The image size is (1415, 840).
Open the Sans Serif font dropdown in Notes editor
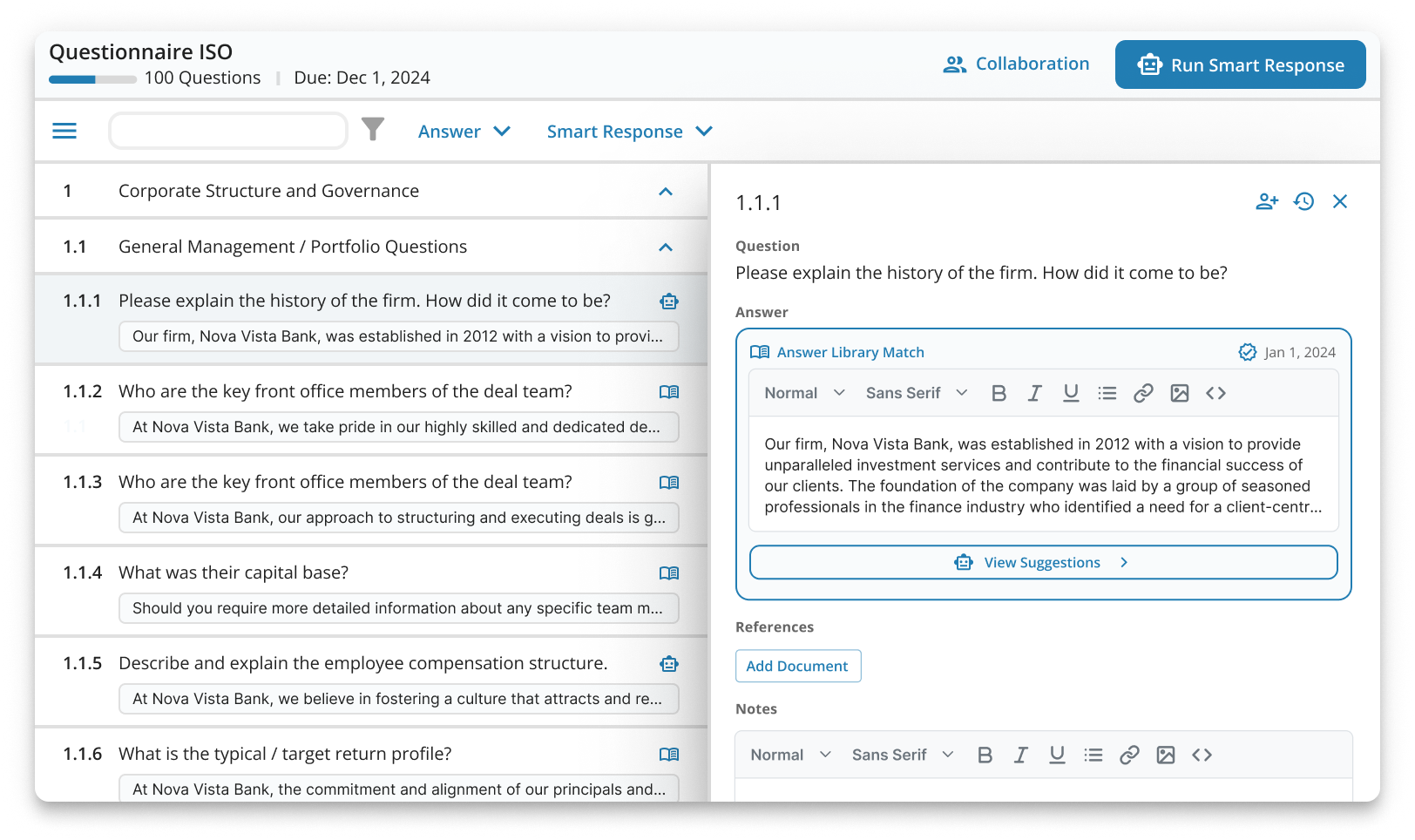(x=903, y=755)
